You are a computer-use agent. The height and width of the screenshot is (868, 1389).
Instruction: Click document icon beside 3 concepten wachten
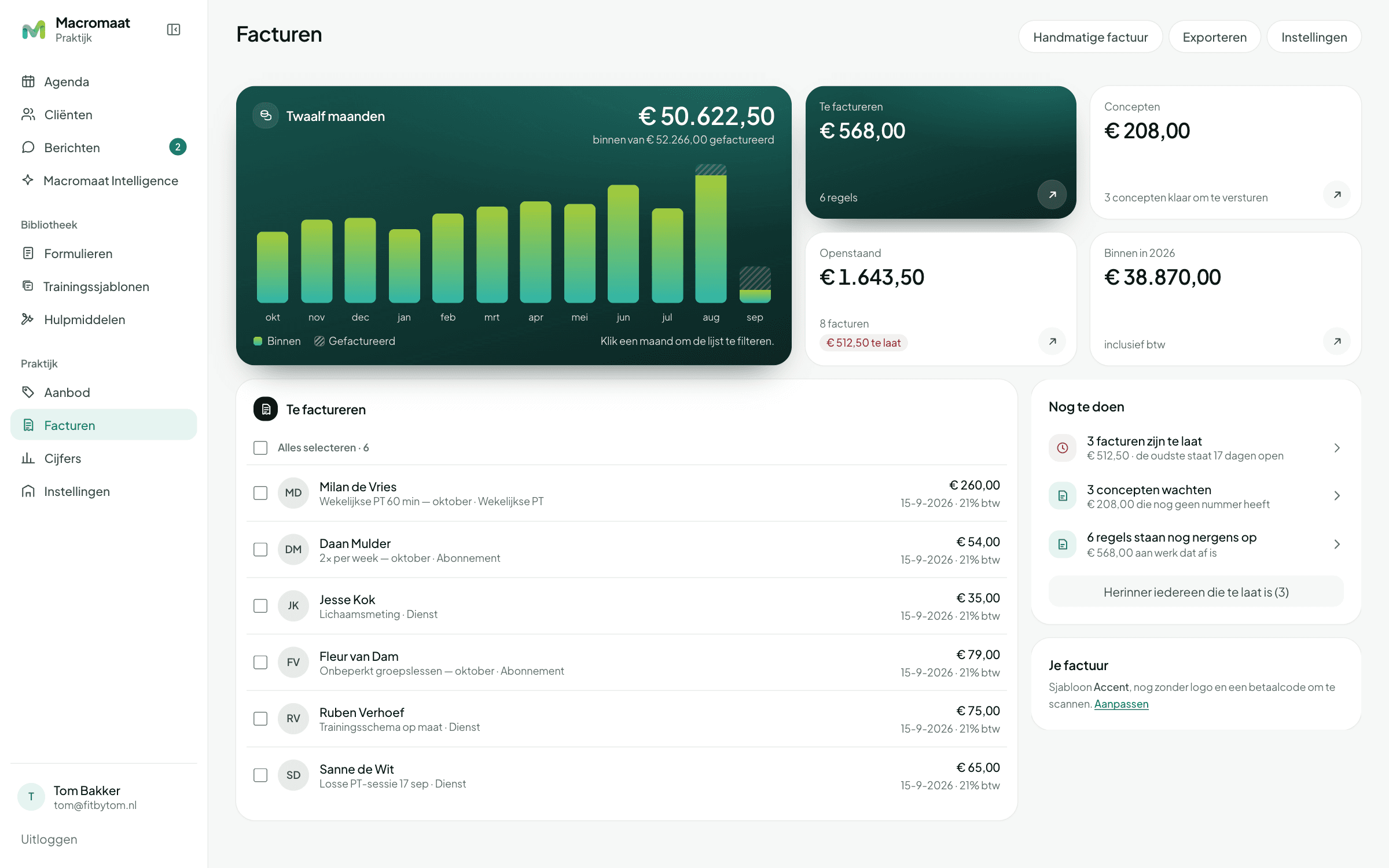[x=1063, y=495]
